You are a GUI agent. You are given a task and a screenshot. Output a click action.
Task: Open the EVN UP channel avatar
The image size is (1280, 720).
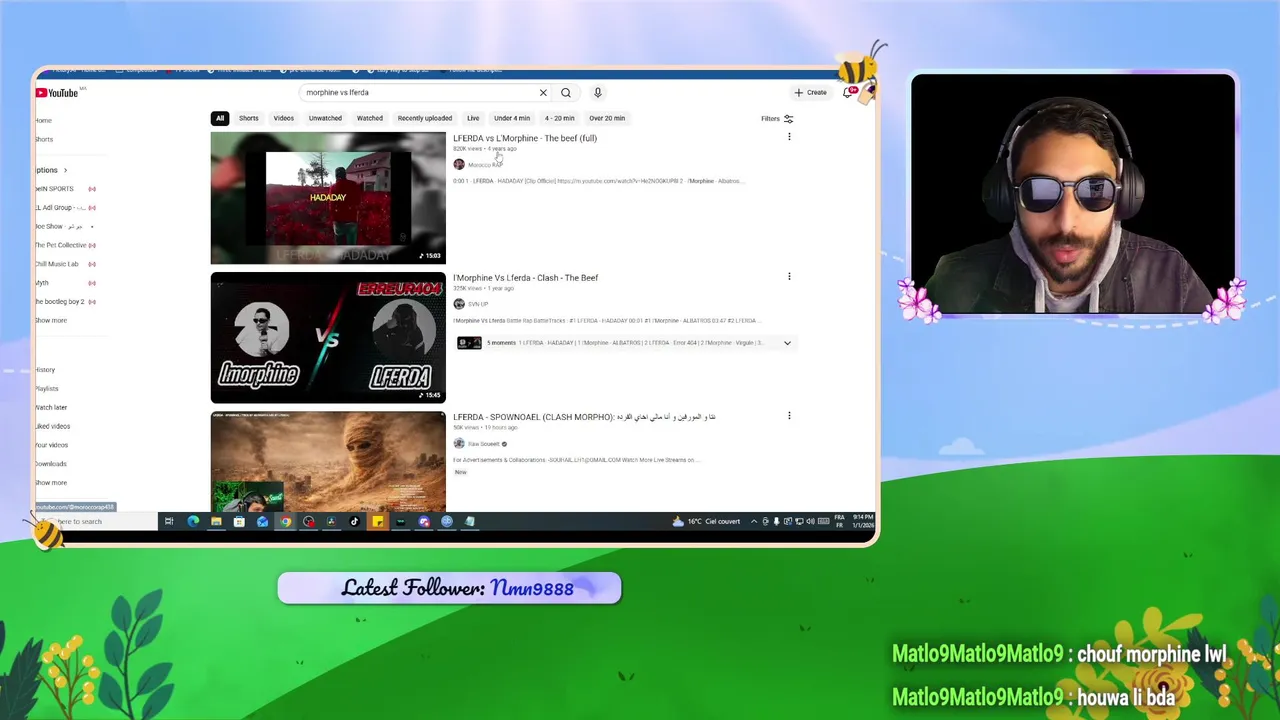459,304
